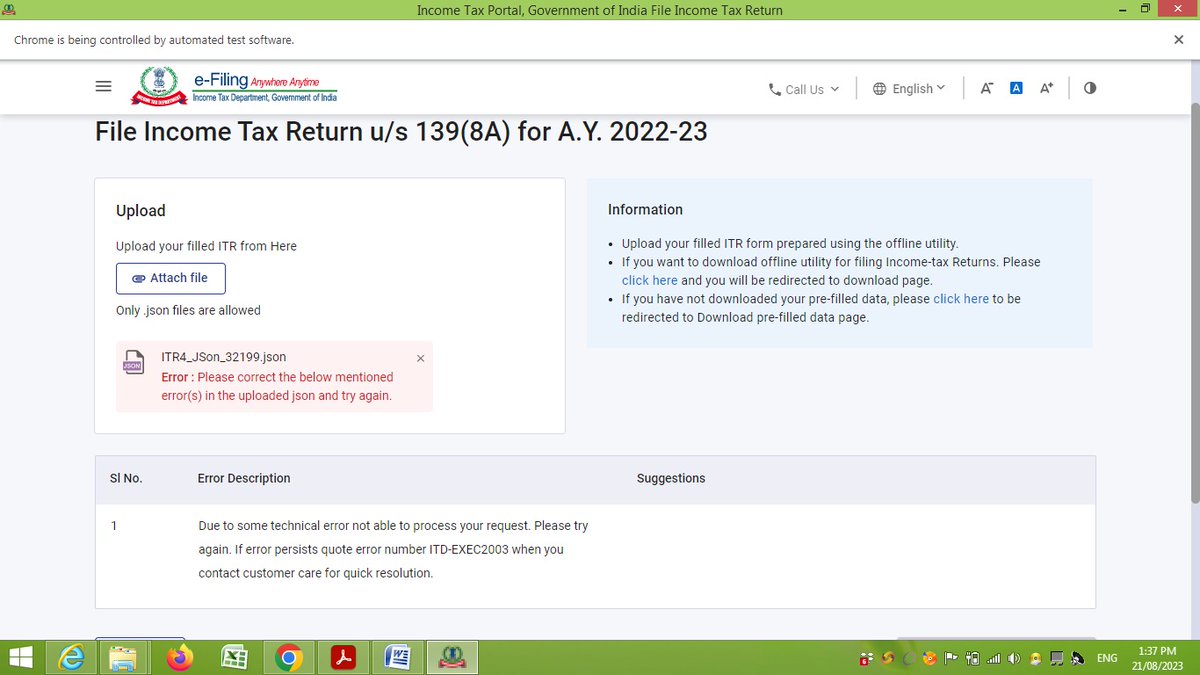1200x675 pixels.
Task: Decrease font size with A- icon
Action: pos(986,88)
